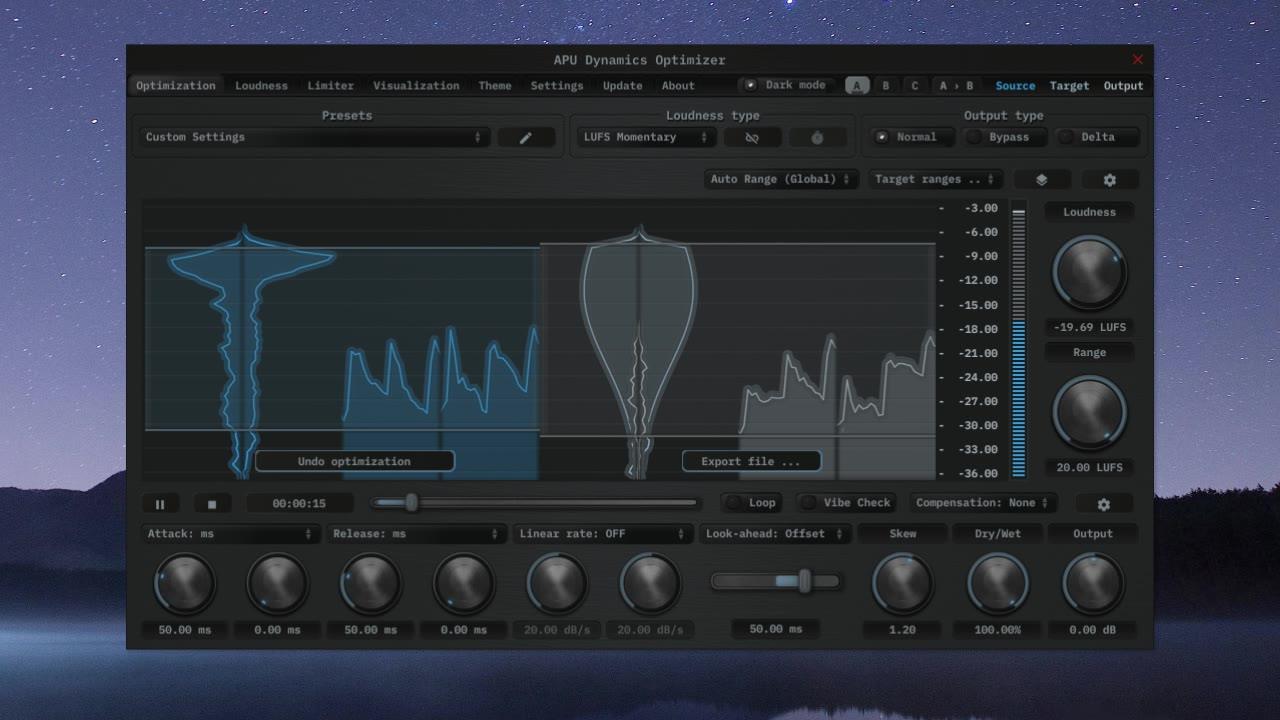Click the Skew knob
Viewport: 1280px width, 720px height.
902,584
